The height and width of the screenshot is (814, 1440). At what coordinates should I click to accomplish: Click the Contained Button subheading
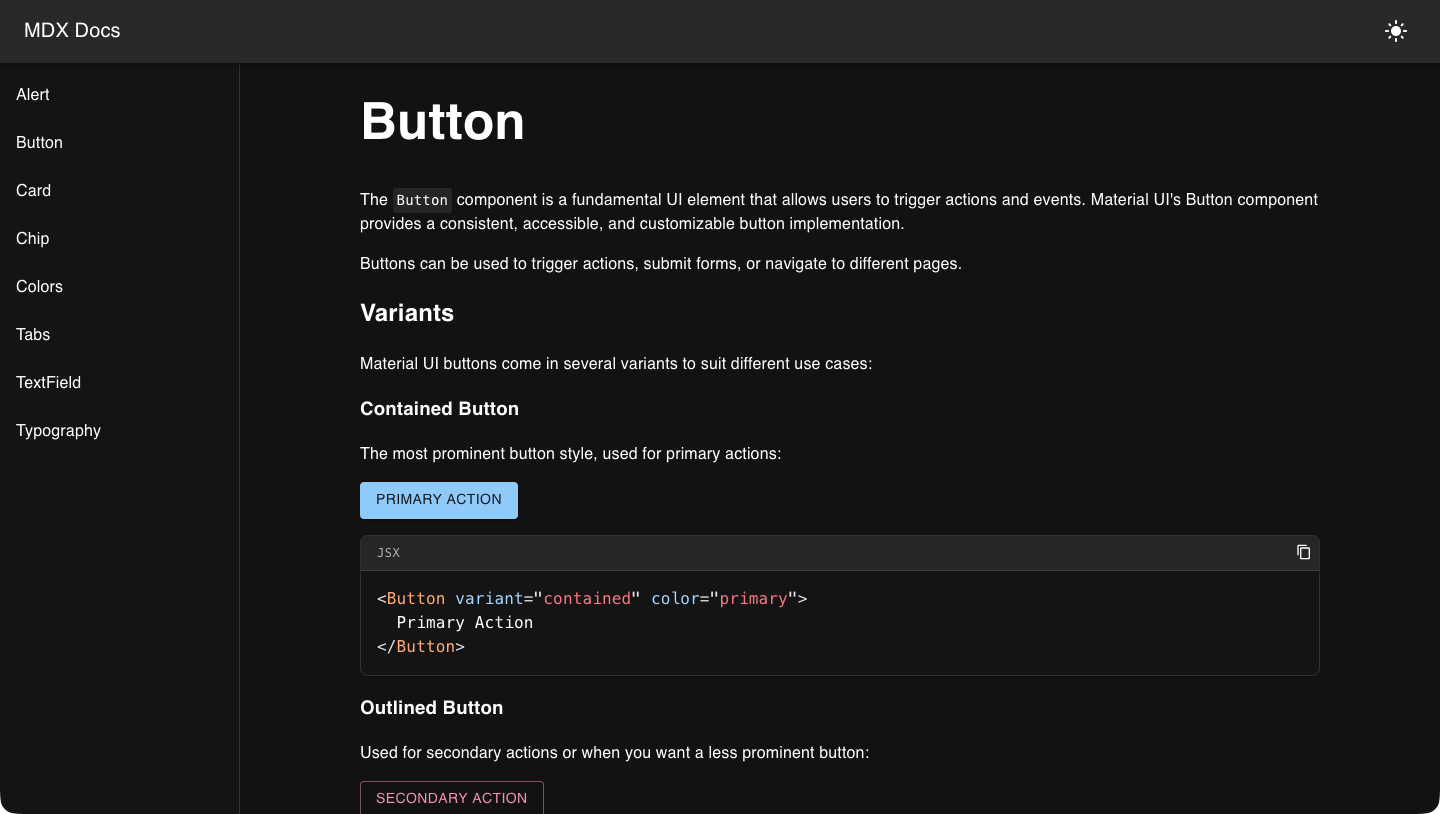click(x=439, y=409)
